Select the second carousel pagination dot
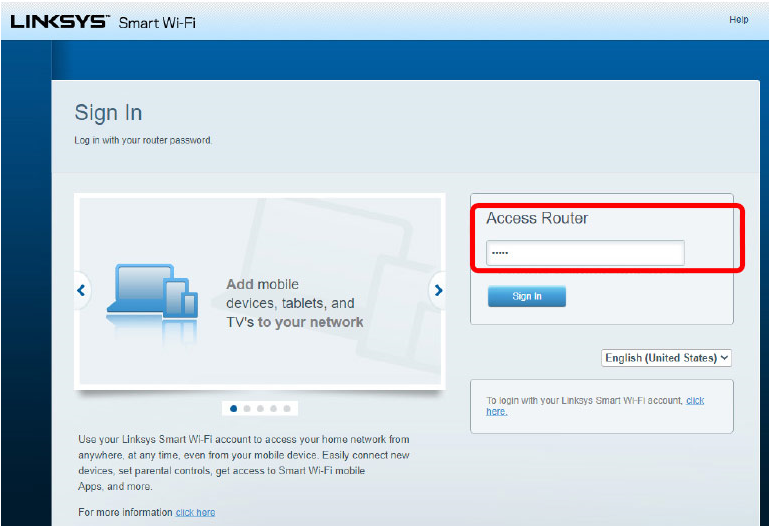This screenshot has height=526, width=771. pyautogui.click(x=247, y=409)
